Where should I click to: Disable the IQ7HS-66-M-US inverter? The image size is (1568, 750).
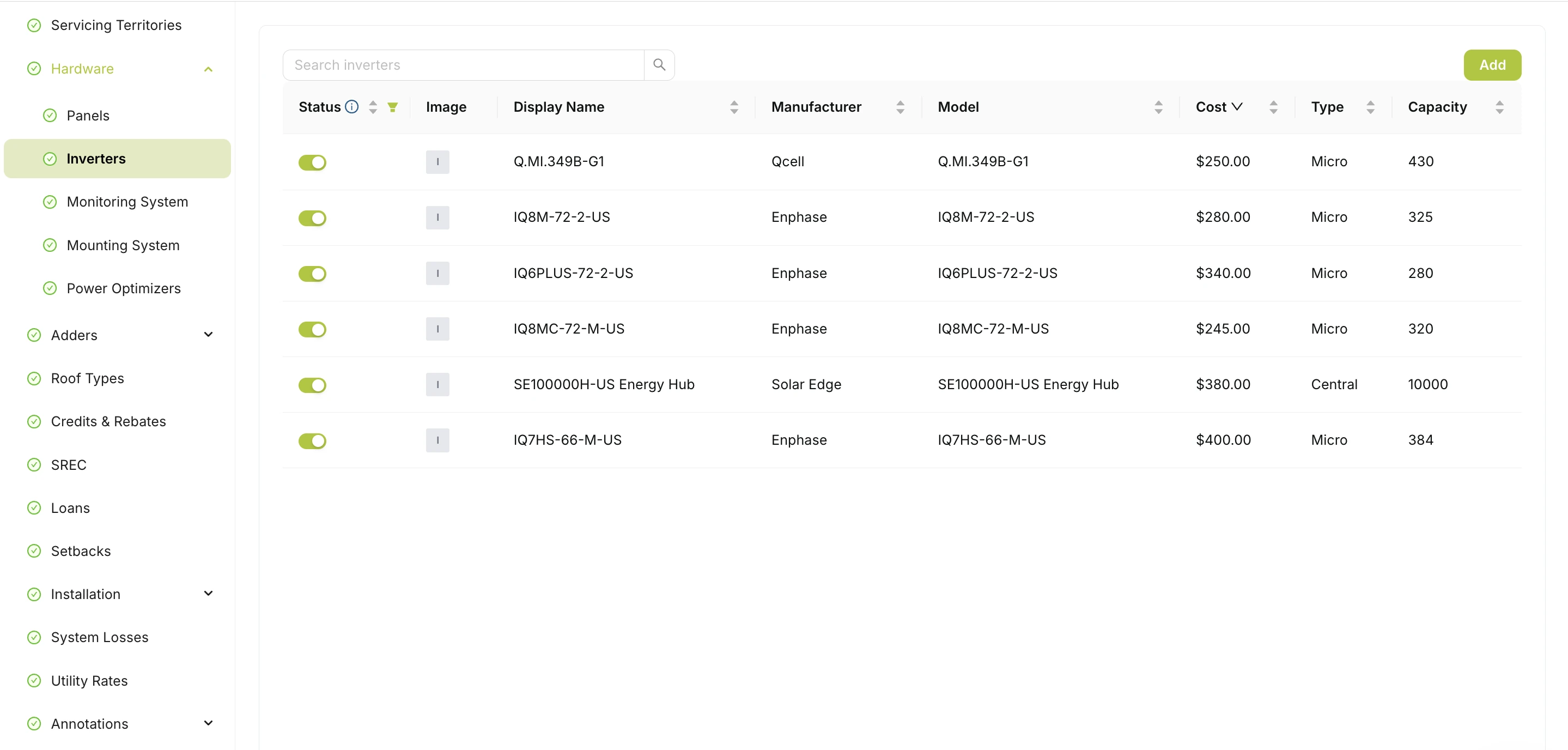coord(312,441)
